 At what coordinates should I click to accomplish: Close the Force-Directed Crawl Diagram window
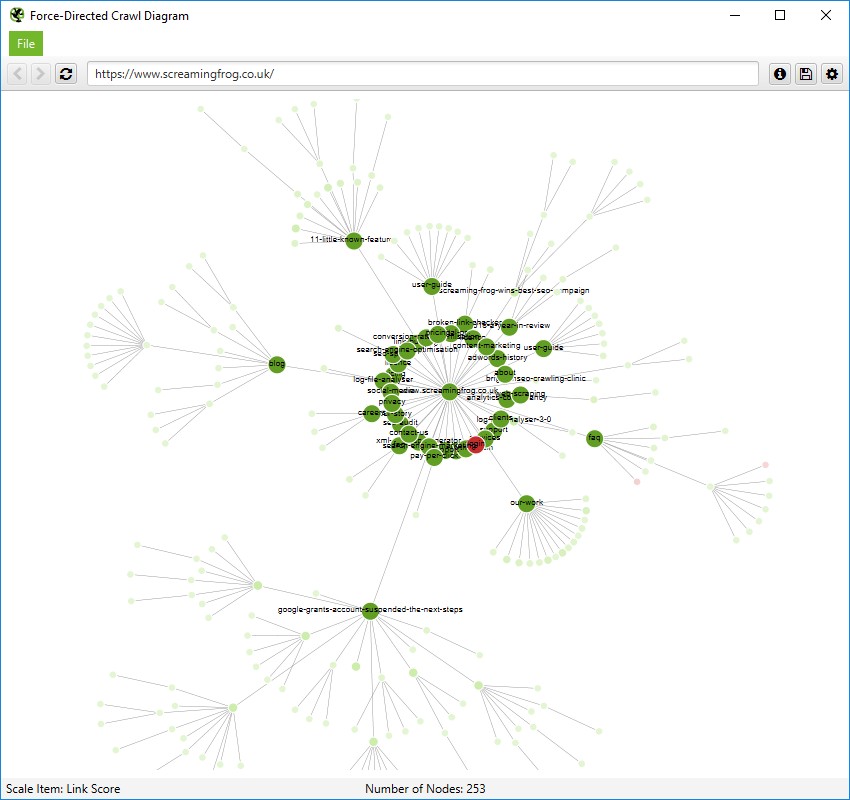click(826, 15)
